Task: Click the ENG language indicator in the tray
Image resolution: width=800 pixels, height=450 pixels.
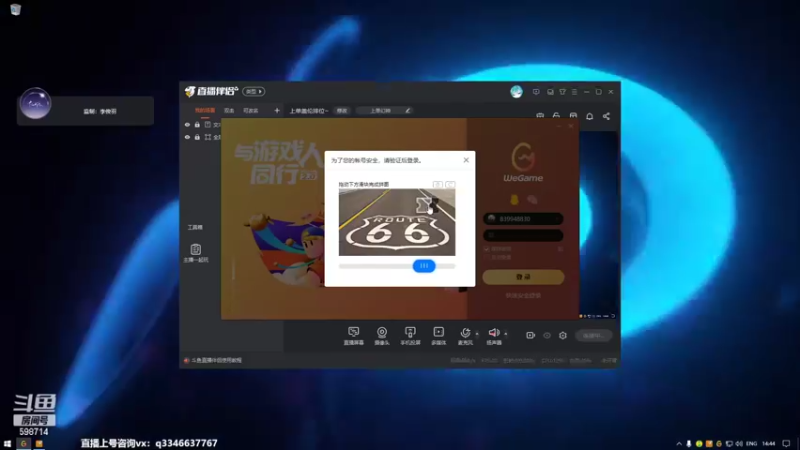Action: 752,444
